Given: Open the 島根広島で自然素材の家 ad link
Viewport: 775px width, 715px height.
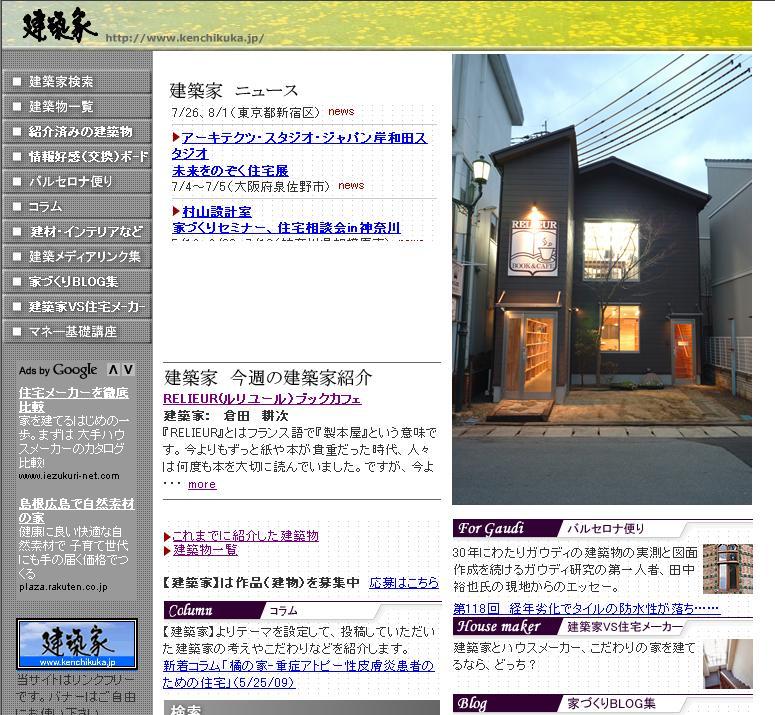Looking at the screenshot, I should [77, 510].
